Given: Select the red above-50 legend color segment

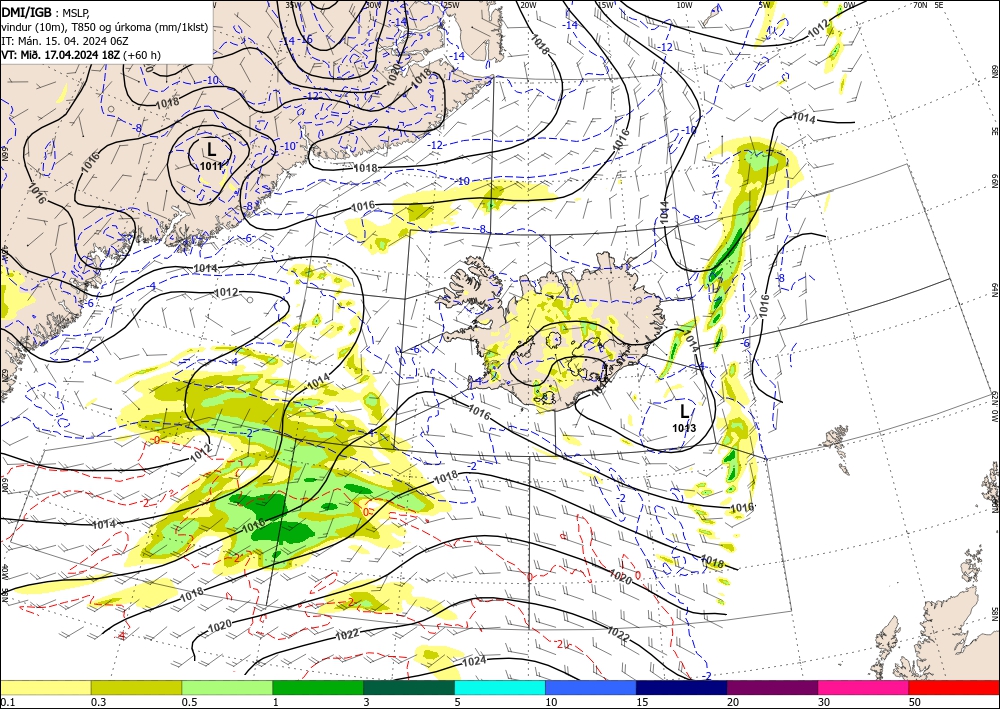Looking at the screenshot, I should [x=954, y=687].
